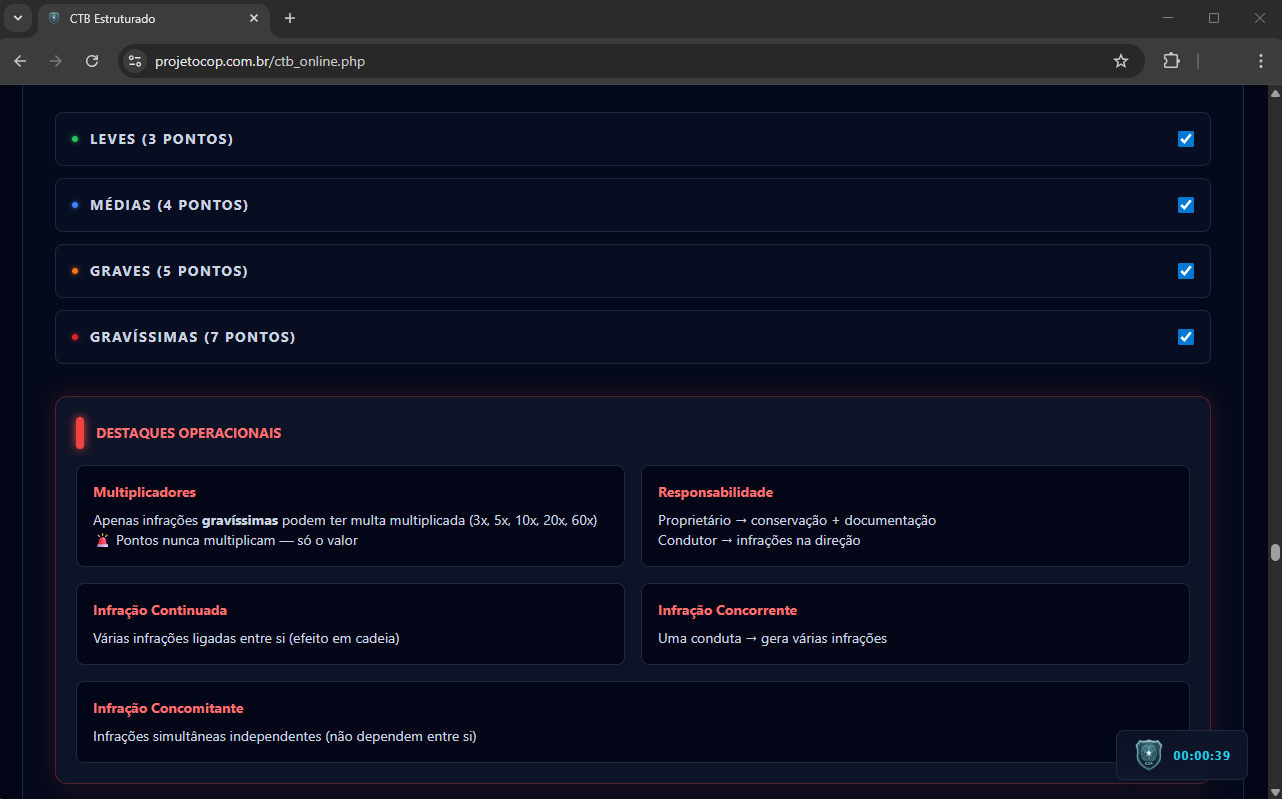Expand the MÉDIAS (4 PONTOS) section

pos(632,205)
